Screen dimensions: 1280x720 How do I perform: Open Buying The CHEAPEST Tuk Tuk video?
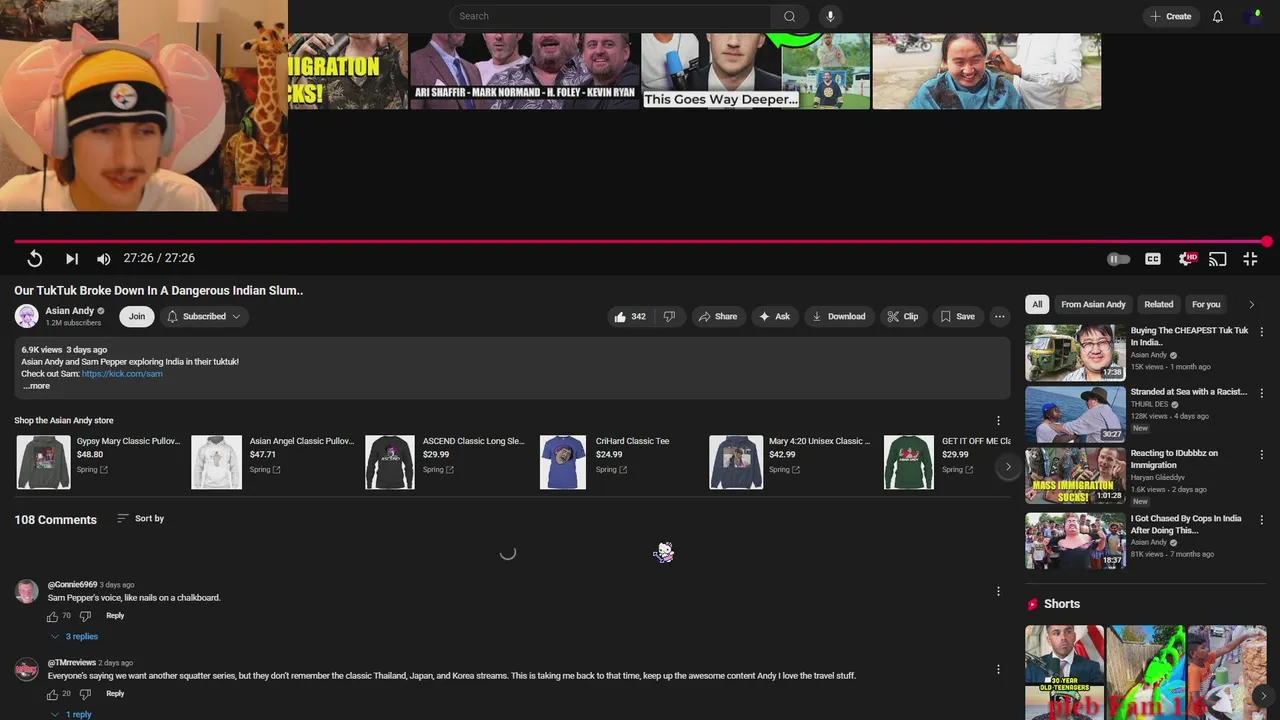tap(1075, 352)
